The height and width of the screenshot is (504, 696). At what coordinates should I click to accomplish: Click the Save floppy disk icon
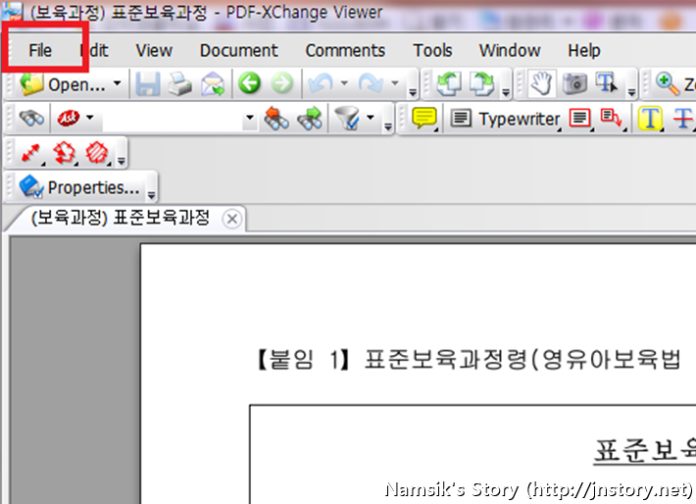[148, 85]
